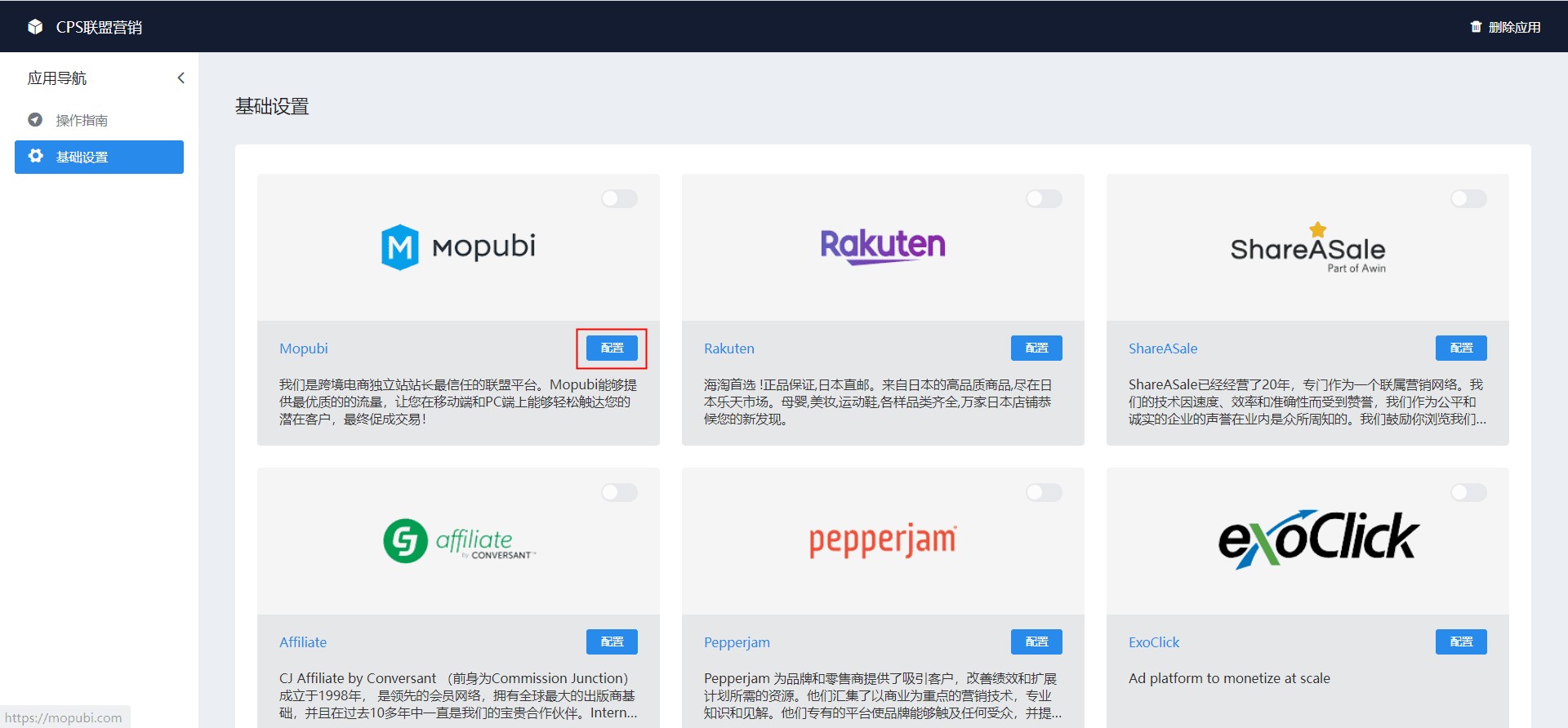
Task: Click the ShareASale logo image
Action: [1307, 247]
